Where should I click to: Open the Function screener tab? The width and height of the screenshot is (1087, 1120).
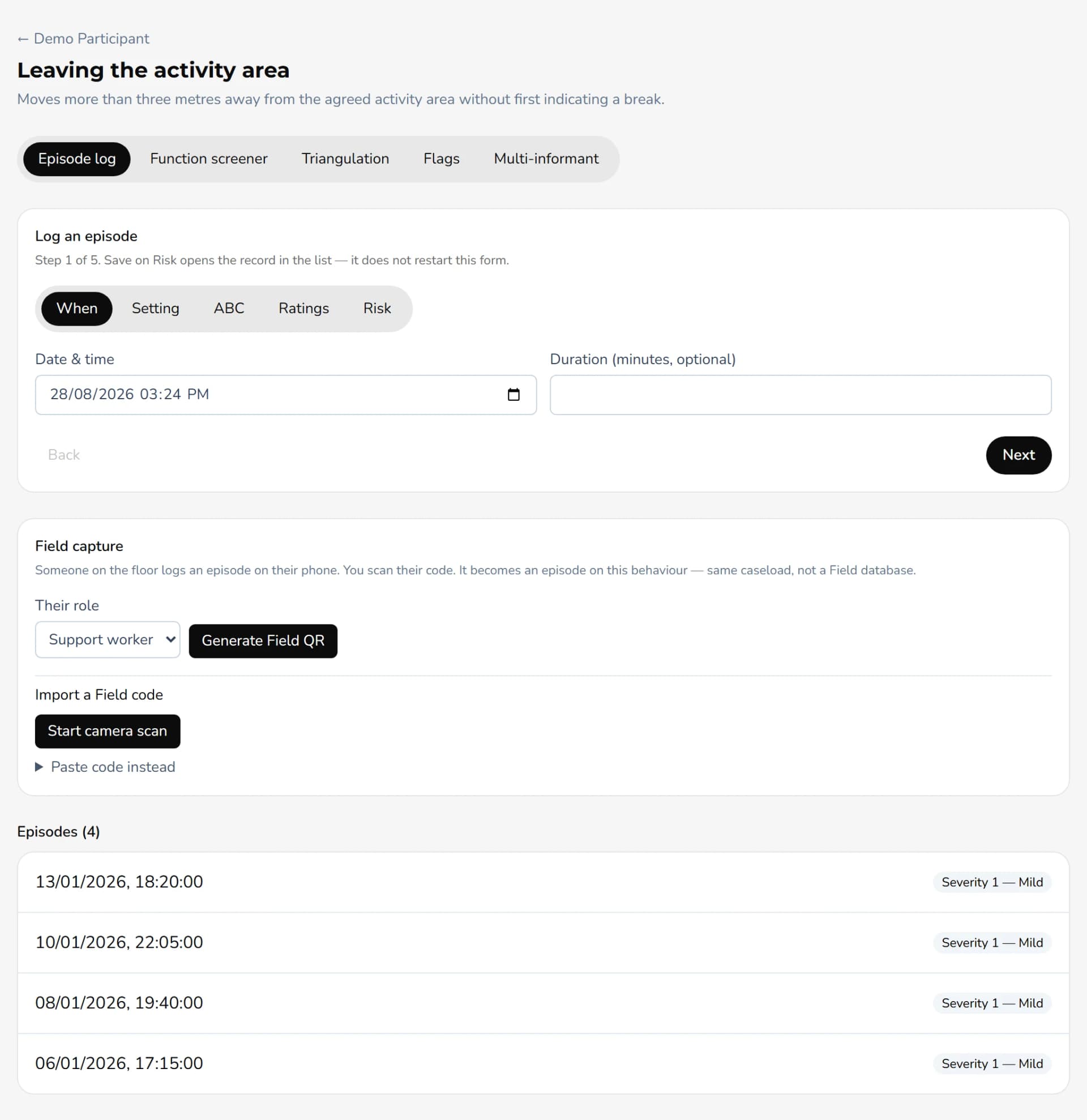point(208,159)
